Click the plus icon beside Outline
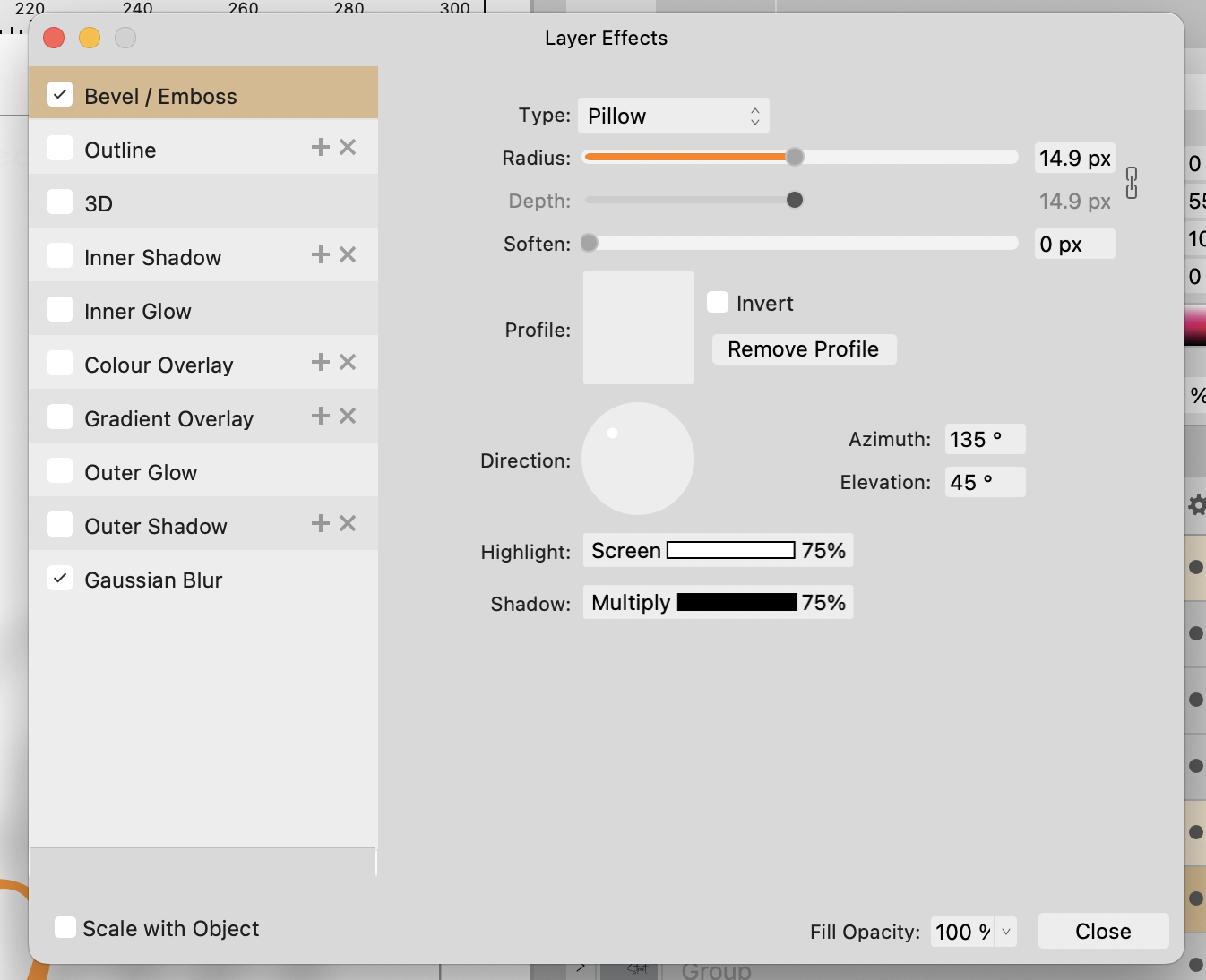 tap(320, 147)
